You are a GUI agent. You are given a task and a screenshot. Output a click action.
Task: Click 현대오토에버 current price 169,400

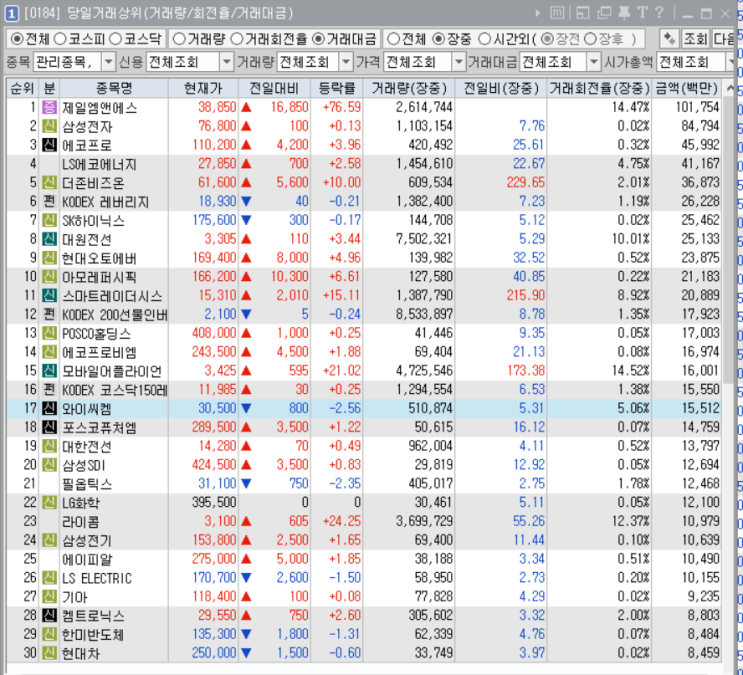[x=214, y=258]
